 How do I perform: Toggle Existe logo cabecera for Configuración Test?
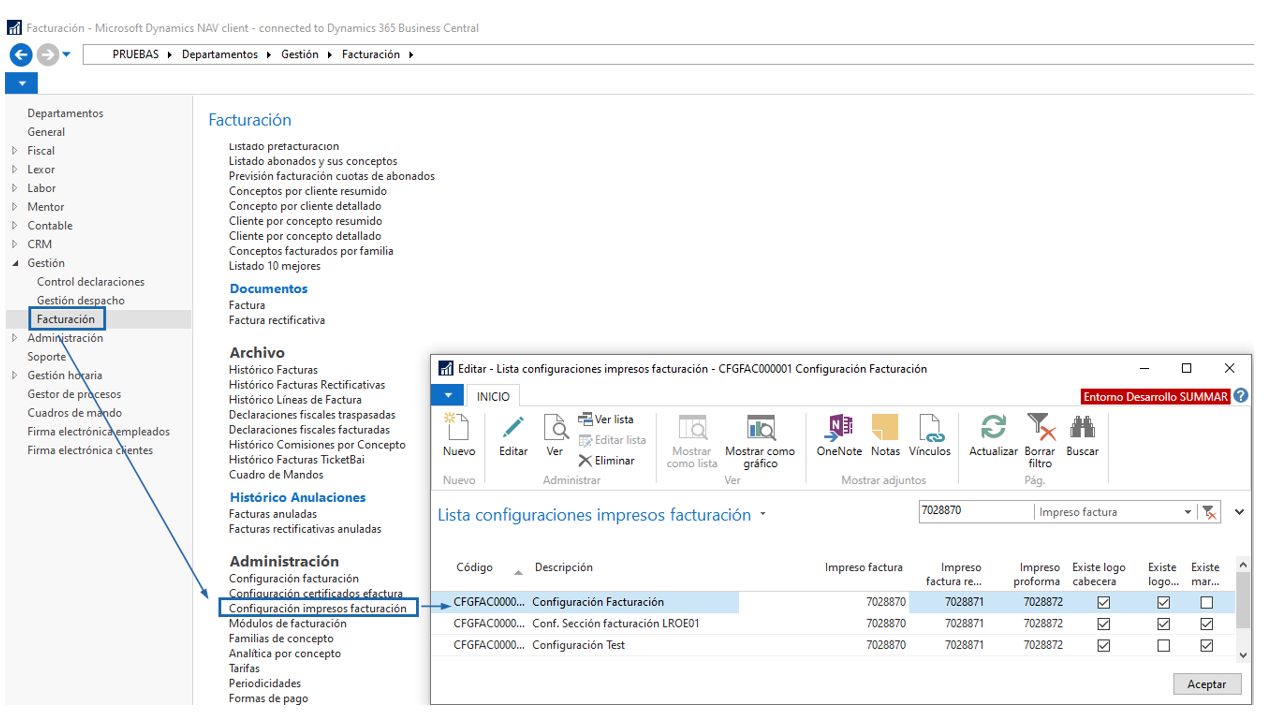pyautogui.click(x=1104, y=646)
